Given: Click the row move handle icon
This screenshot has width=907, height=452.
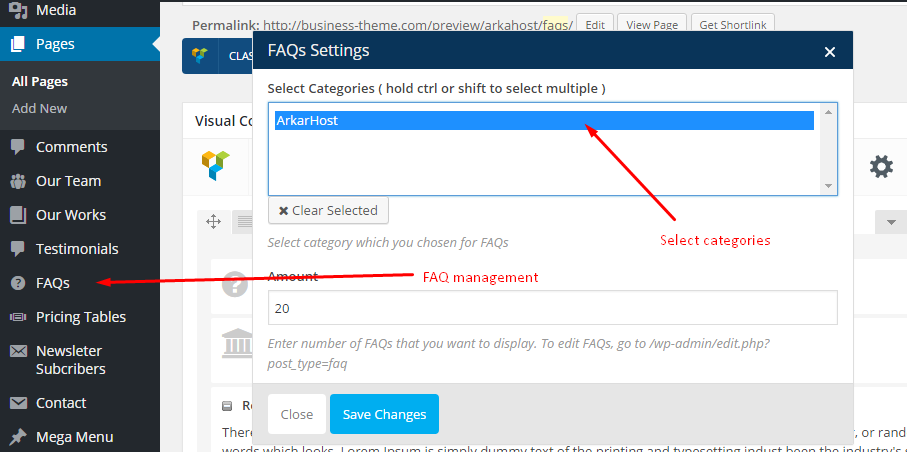Looking at the screenshot, I should point(213,222).
